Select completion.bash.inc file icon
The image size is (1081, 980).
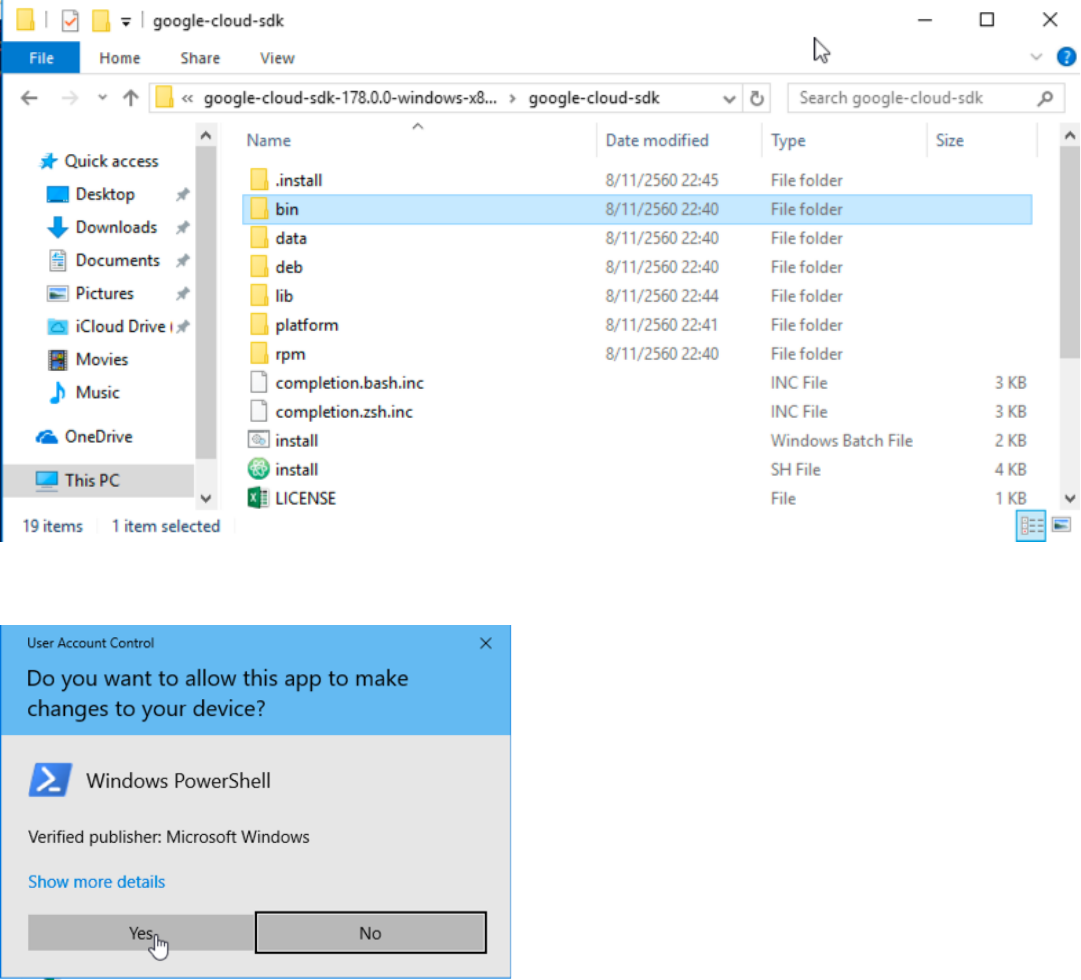(x=259, y=383)
